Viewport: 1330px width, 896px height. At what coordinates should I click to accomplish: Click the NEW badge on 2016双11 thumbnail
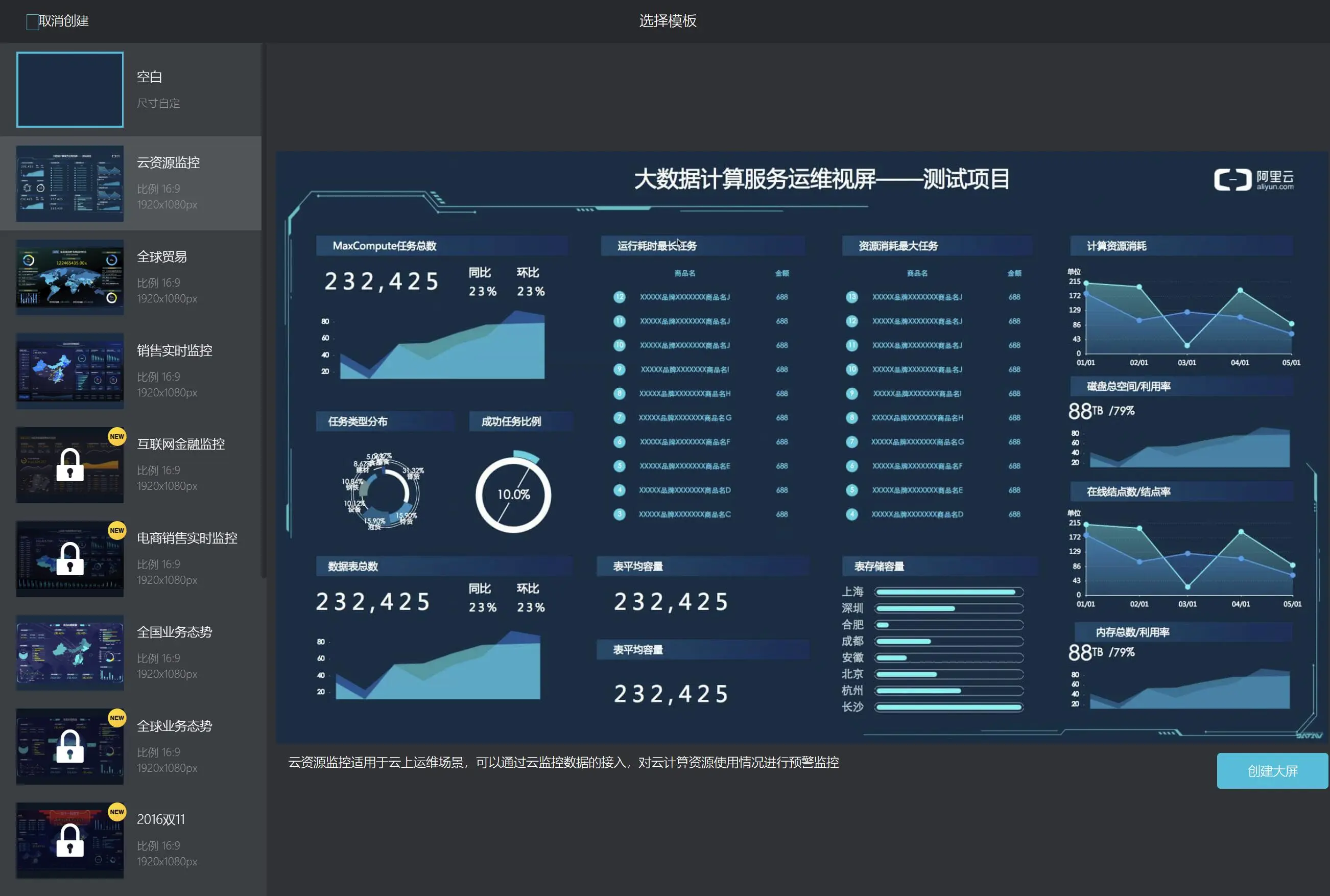point(116,811)
